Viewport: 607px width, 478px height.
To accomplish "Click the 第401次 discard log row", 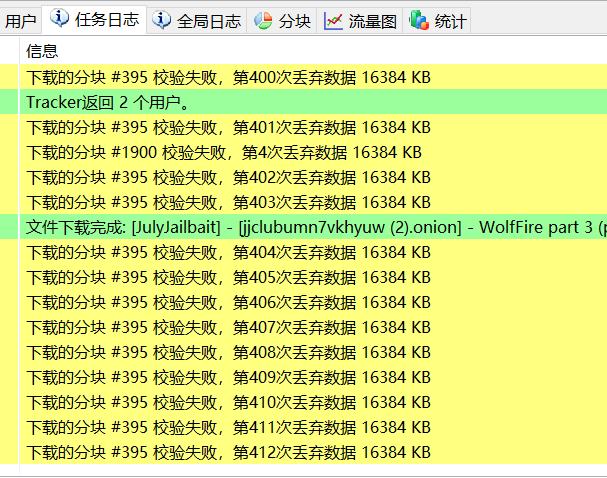I will 228,127.
